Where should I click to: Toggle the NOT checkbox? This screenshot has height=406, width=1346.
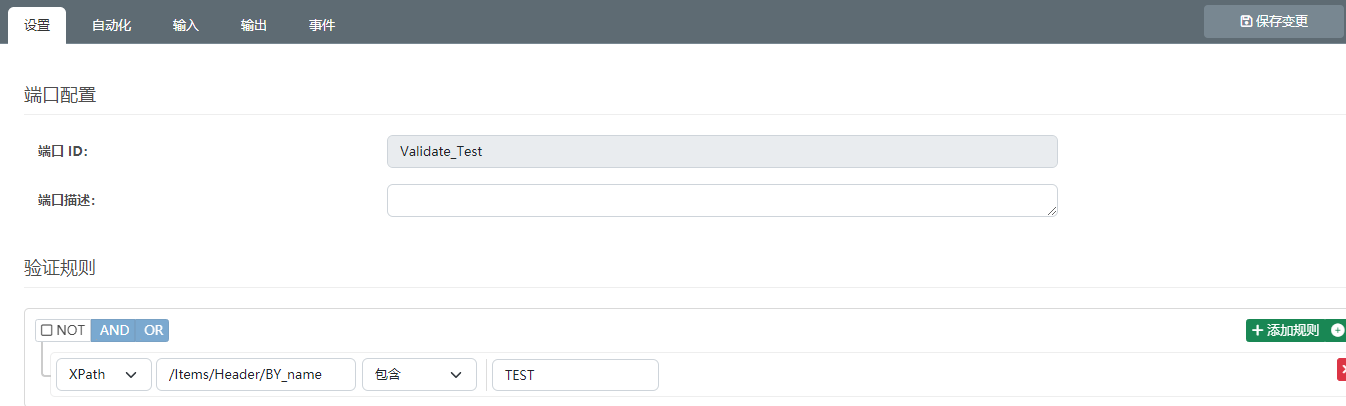47,330
